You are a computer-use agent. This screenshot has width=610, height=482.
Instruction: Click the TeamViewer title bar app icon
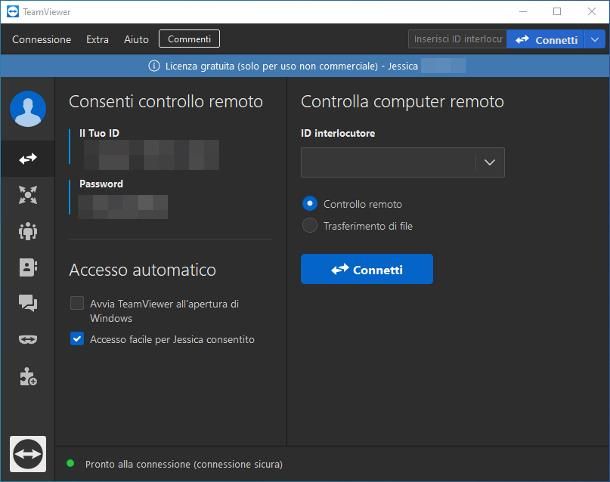pos(13,12)
